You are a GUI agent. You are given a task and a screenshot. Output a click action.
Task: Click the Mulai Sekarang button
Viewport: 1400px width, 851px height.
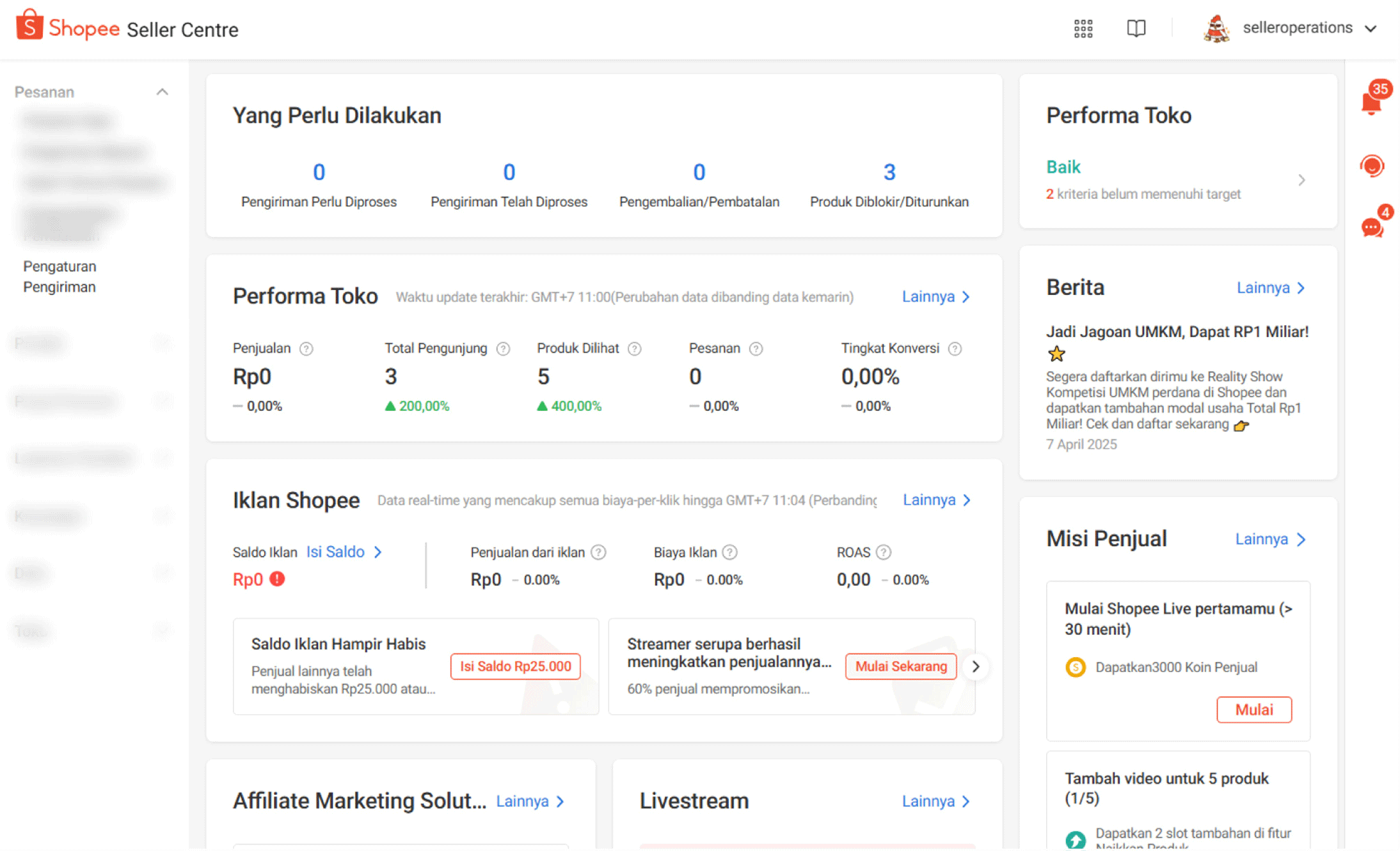click(901, 667)
